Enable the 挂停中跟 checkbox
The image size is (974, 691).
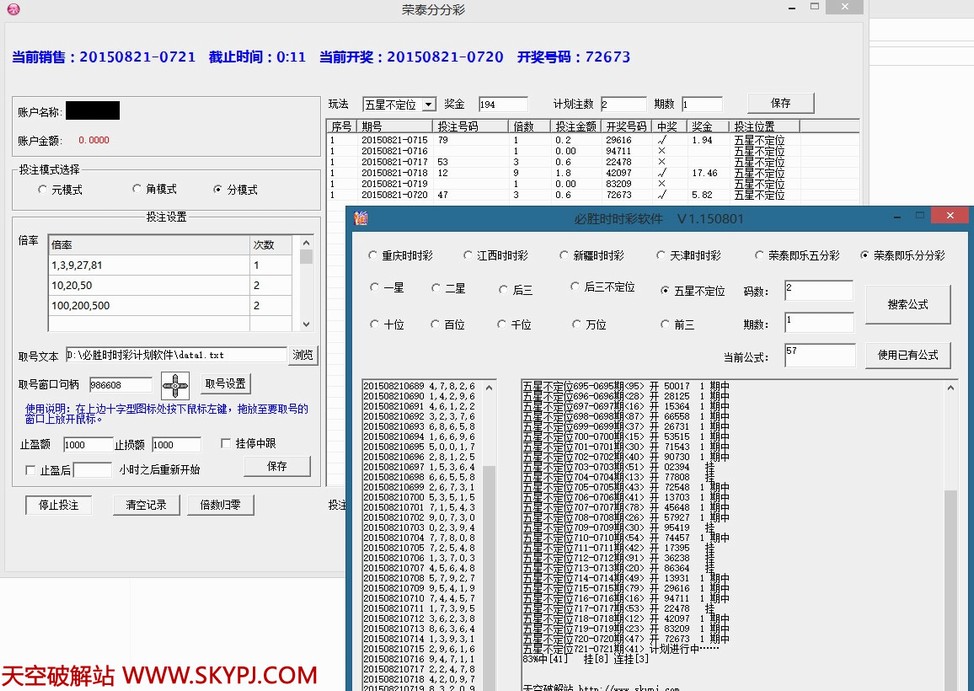pyautogui.click(x=226, y=444)
